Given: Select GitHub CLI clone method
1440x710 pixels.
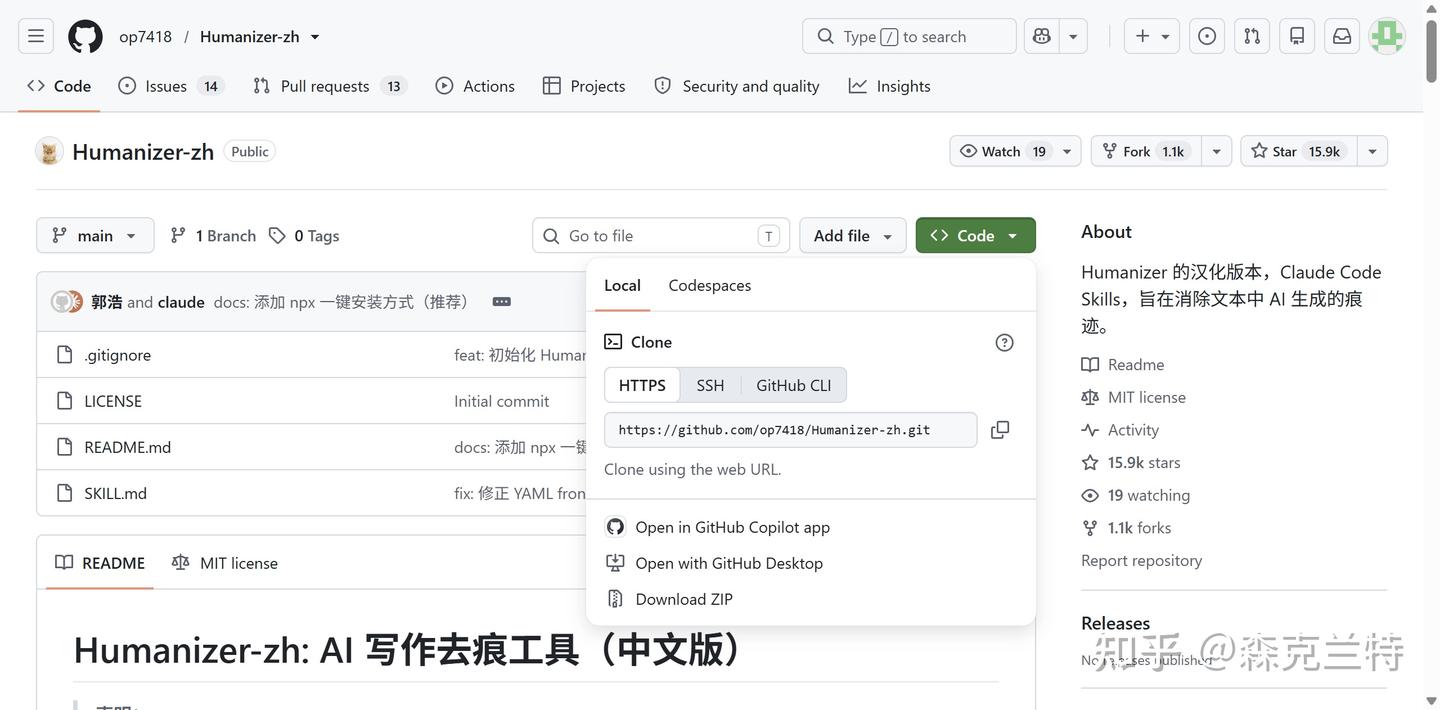Looking at the screenshot, I should click(x=794, y=385).
